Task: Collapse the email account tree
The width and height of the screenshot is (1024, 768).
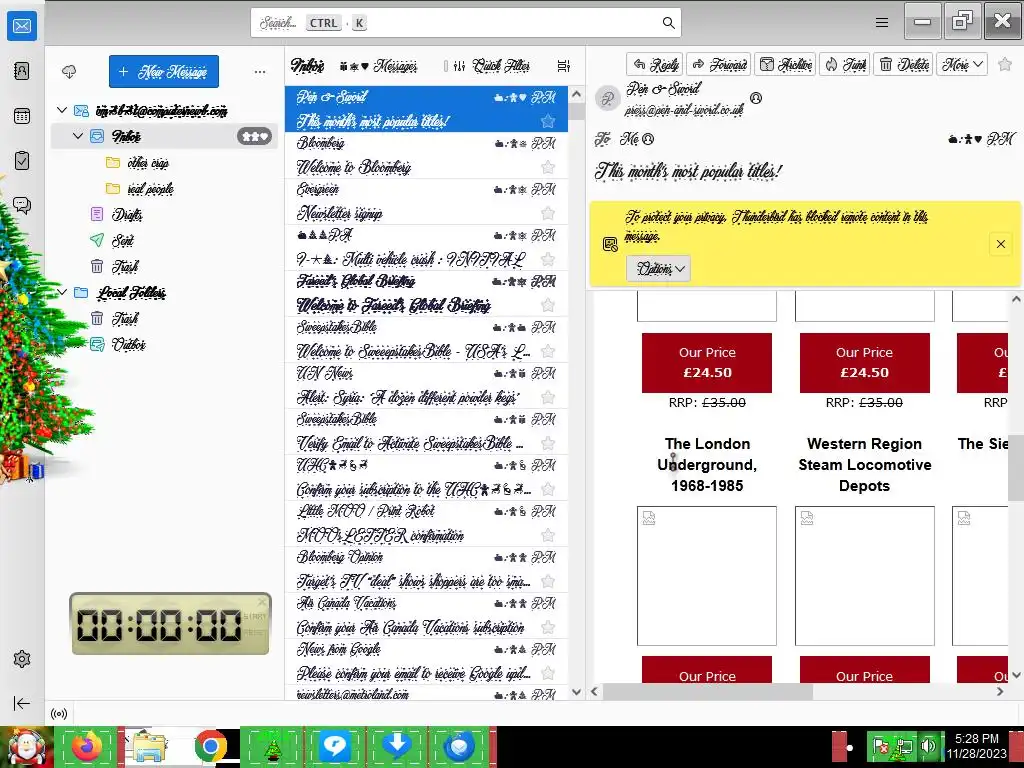Action: (x=62, y=110)
